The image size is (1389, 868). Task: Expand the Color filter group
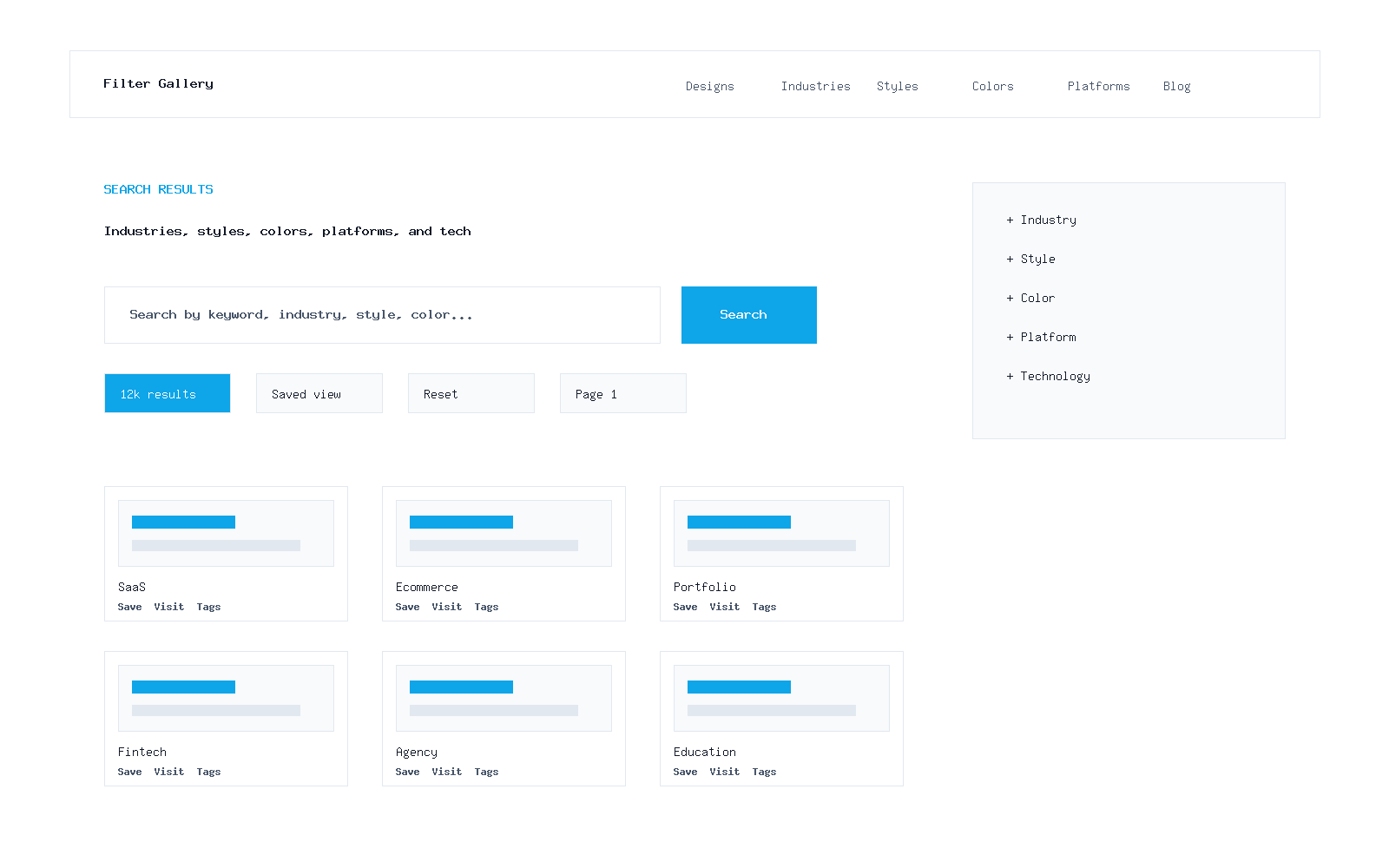click(1030, 298)
